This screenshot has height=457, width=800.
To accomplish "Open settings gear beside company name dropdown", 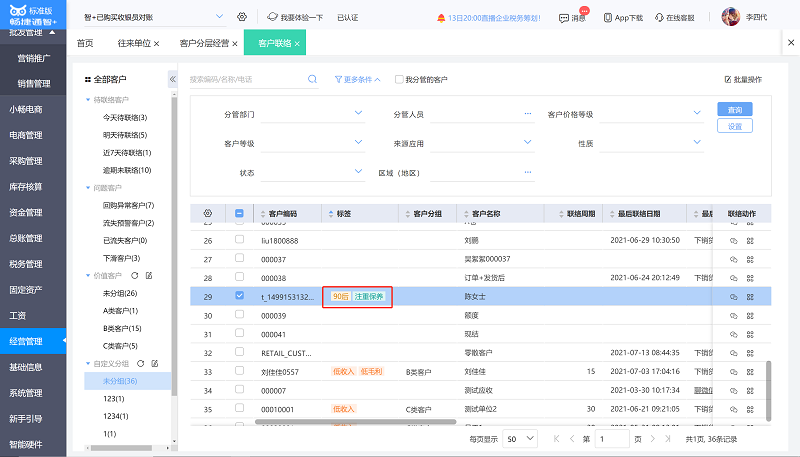I will (242, 17).
